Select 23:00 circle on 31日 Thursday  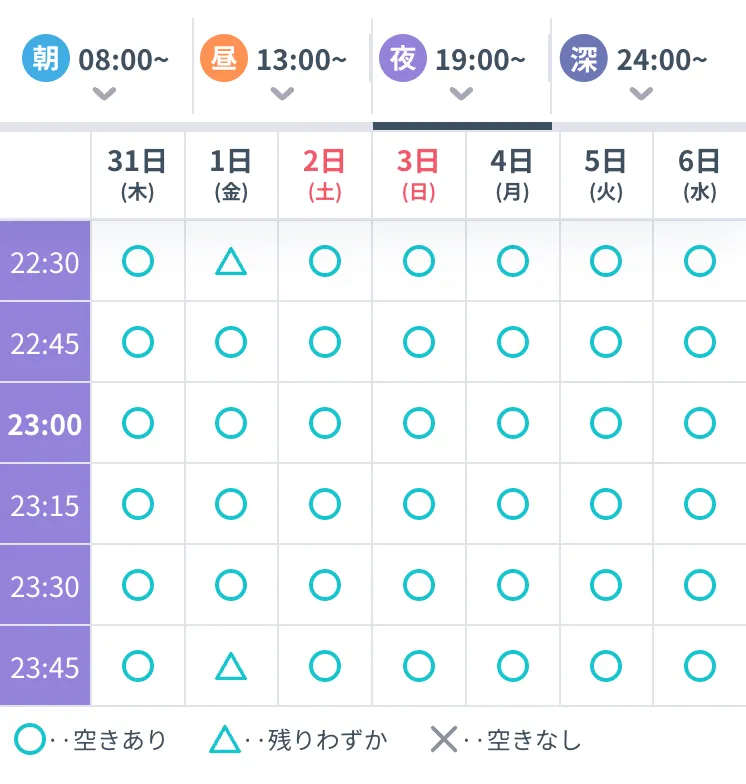coord(138,423)
